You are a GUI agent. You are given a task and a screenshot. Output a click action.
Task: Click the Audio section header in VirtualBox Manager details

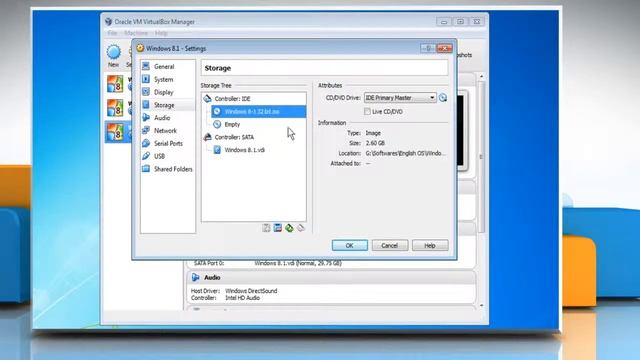click(212, 278)
